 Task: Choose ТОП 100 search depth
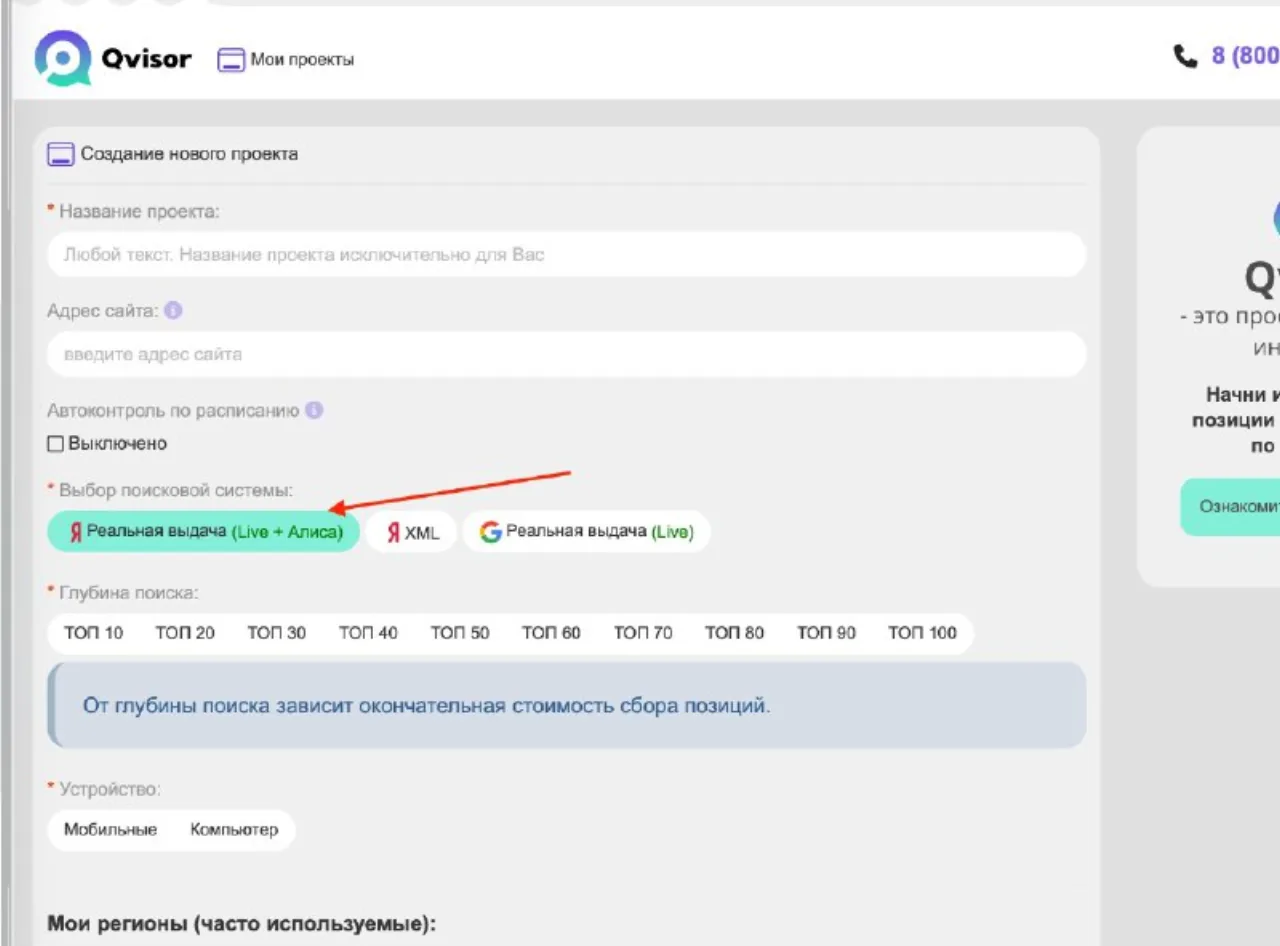[922, 633]
